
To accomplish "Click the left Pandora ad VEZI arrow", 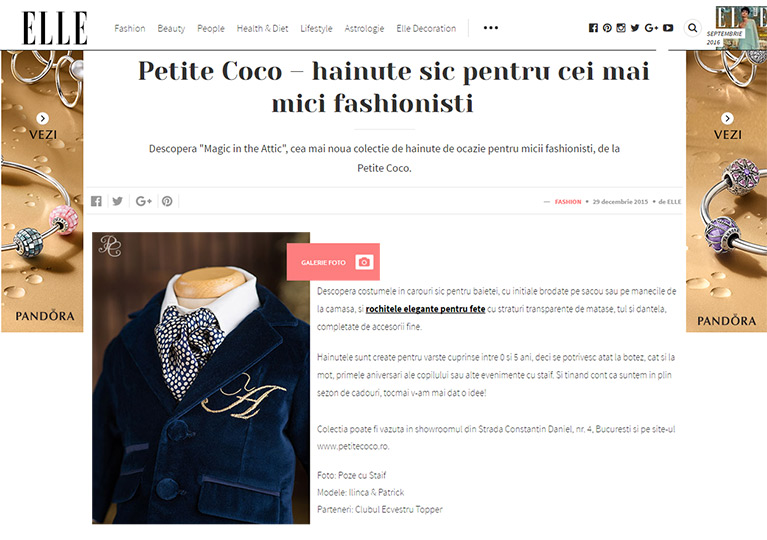I will point(43,118).
